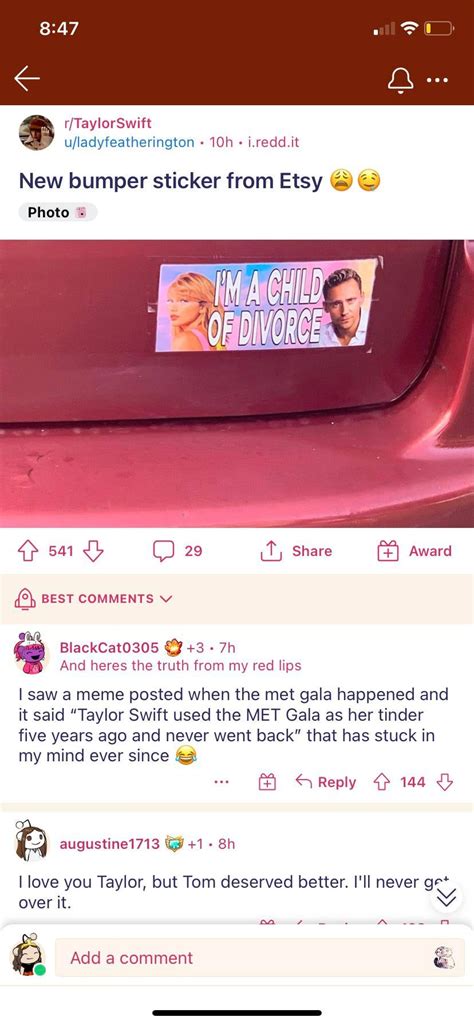Viewport: 474px width, 1025px height.
Task: Open augustine1713's user profile
Action: pyautogui.click(x=109, y=843)
